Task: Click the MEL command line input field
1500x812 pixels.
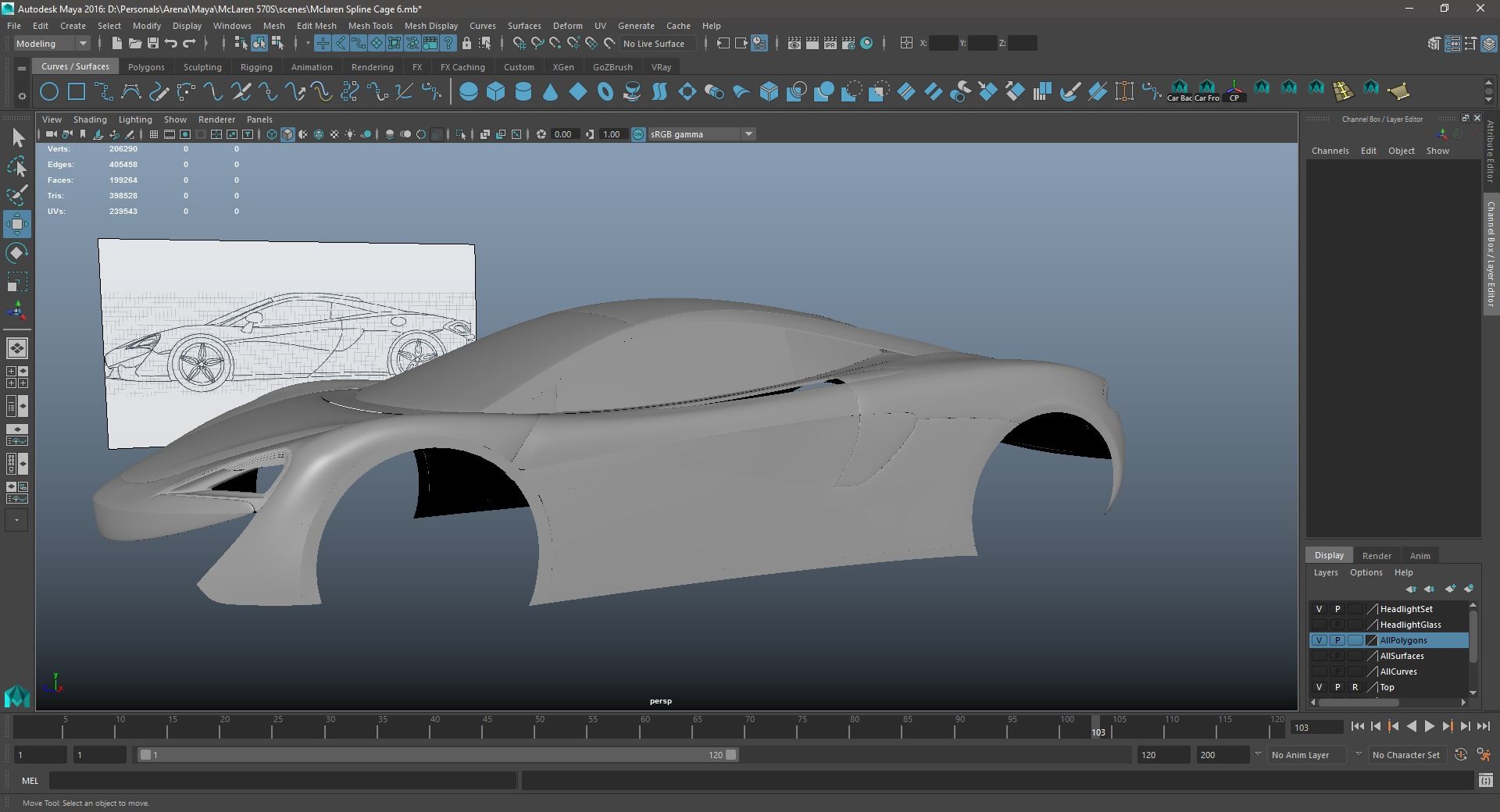Action: click(282, 780)
